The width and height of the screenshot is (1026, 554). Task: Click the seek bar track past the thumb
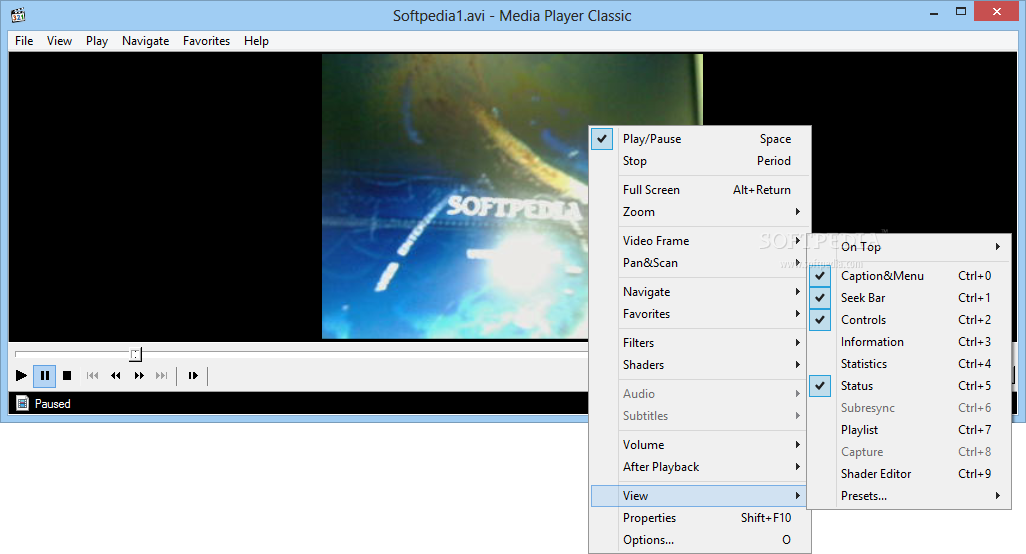pos(363,354)
